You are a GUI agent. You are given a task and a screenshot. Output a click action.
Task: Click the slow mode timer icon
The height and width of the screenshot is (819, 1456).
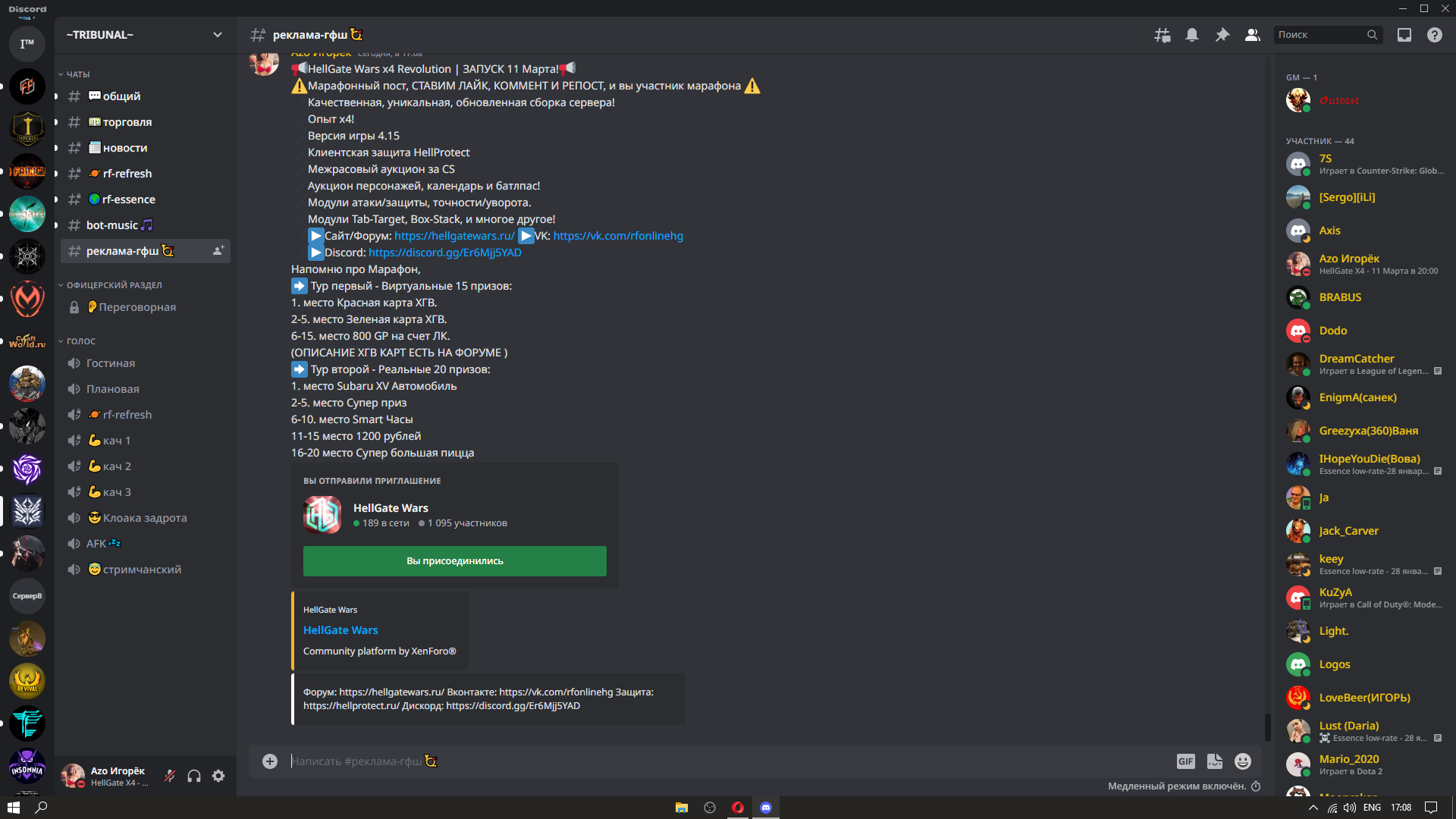(1256, 786)
